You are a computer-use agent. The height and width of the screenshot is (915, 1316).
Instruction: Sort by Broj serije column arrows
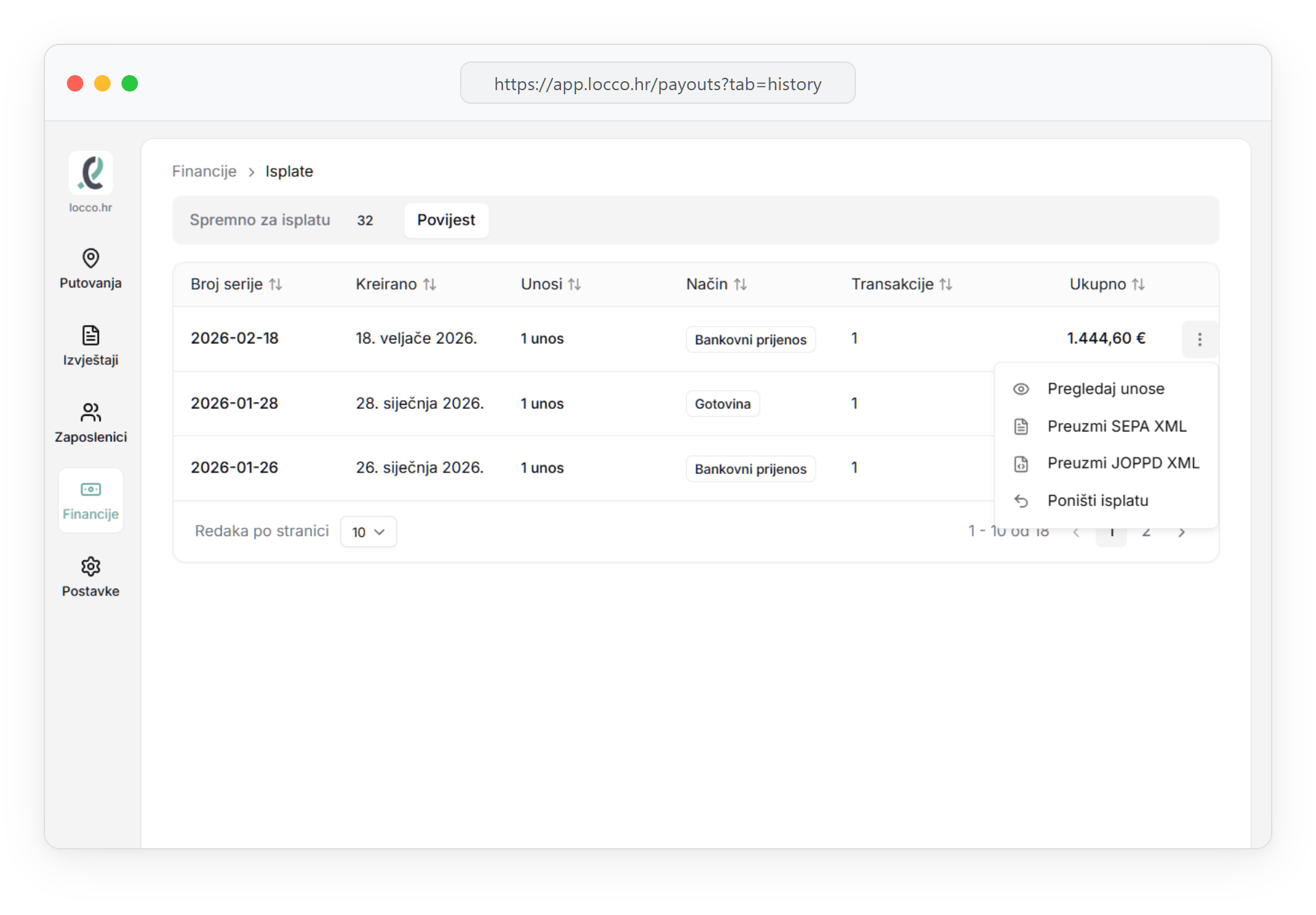pos(276,284)
